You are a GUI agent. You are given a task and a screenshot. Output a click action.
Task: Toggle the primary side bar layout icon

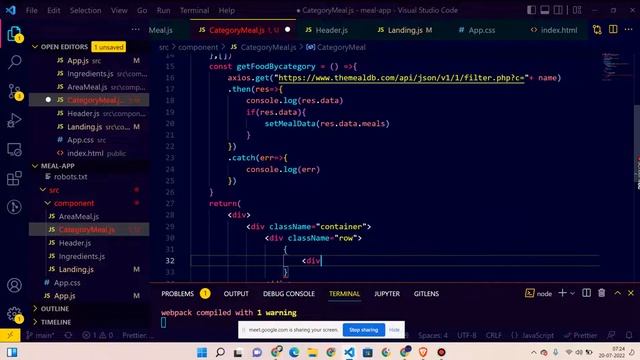(x=531, y=10)
